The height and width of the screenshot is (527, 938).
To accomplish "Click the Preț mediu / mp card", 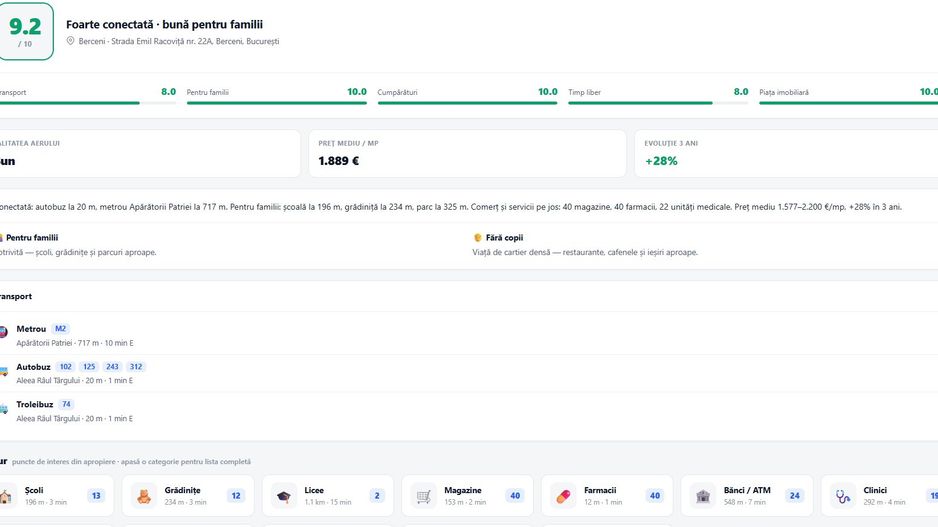I will 467,153.
